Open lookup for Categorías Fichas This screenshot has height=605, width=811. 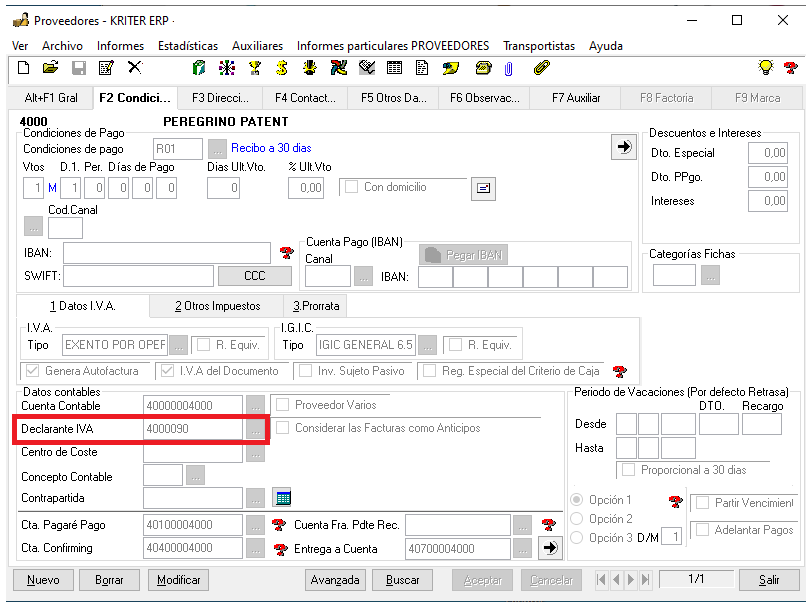(x=711, y=275)
